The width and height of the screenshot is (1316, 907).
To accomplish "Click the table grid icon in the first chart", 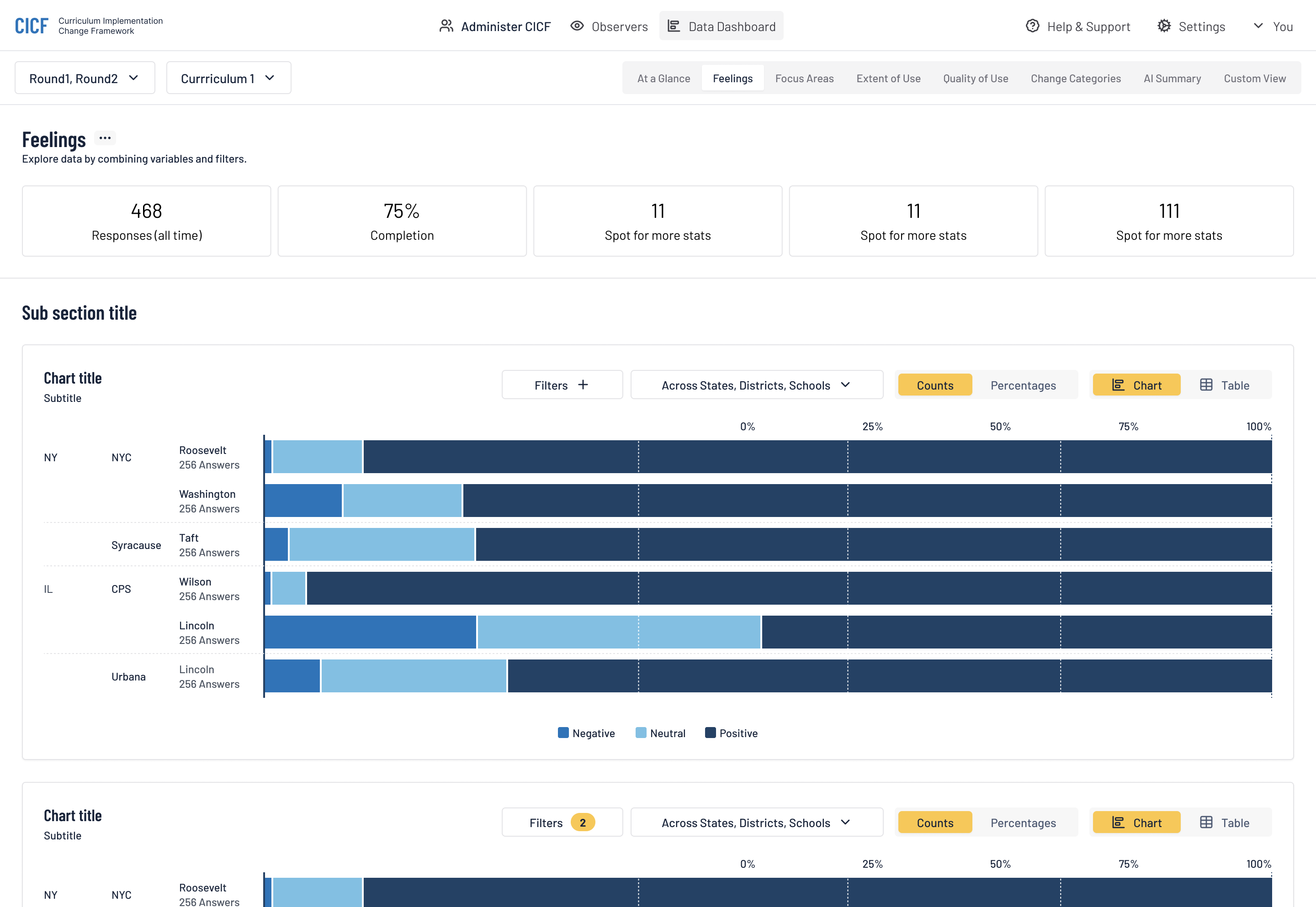I will pos(1206,385).
